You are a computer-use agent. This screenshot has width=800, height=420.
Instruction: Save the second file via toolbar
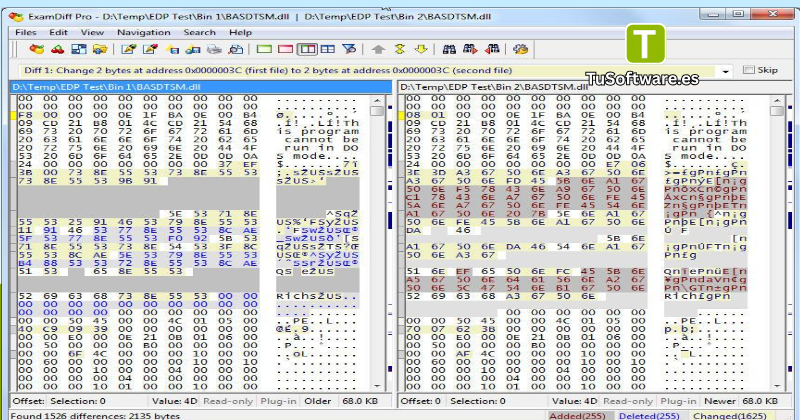tap(193, 50)
